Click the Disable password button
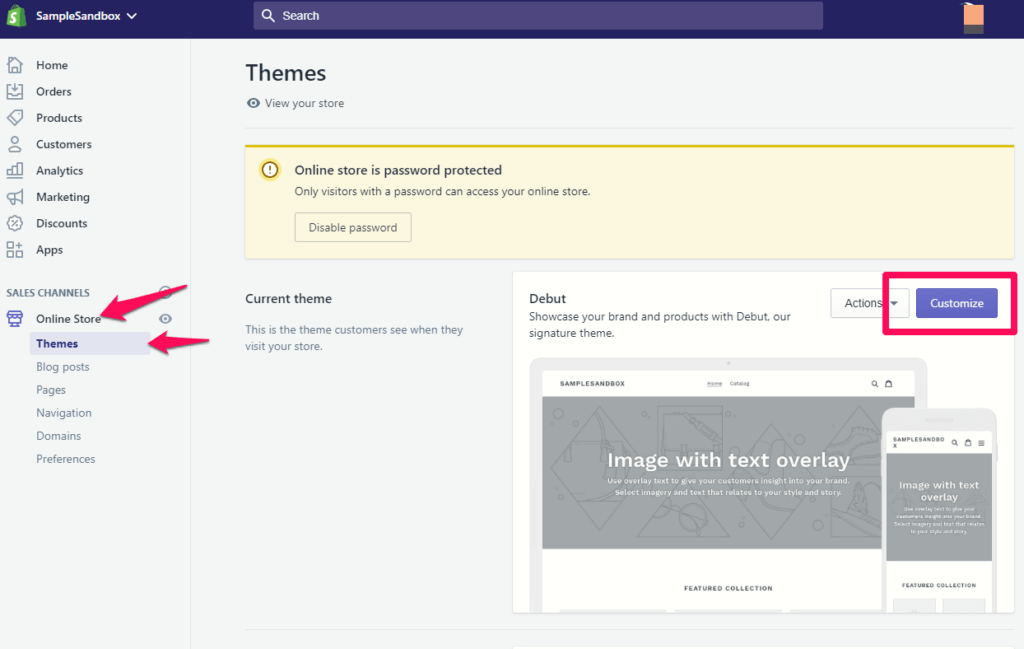The height and width of the screenshot is (649, 1024). coord(353,227)
